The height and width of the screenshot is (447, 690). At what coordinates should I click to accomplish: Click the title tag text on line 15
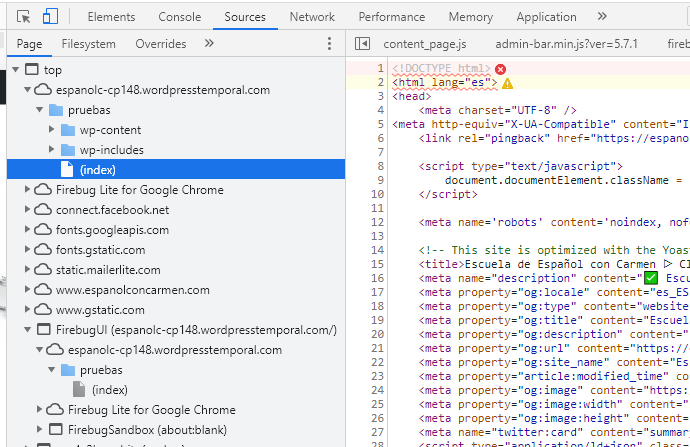pos(441,264)
